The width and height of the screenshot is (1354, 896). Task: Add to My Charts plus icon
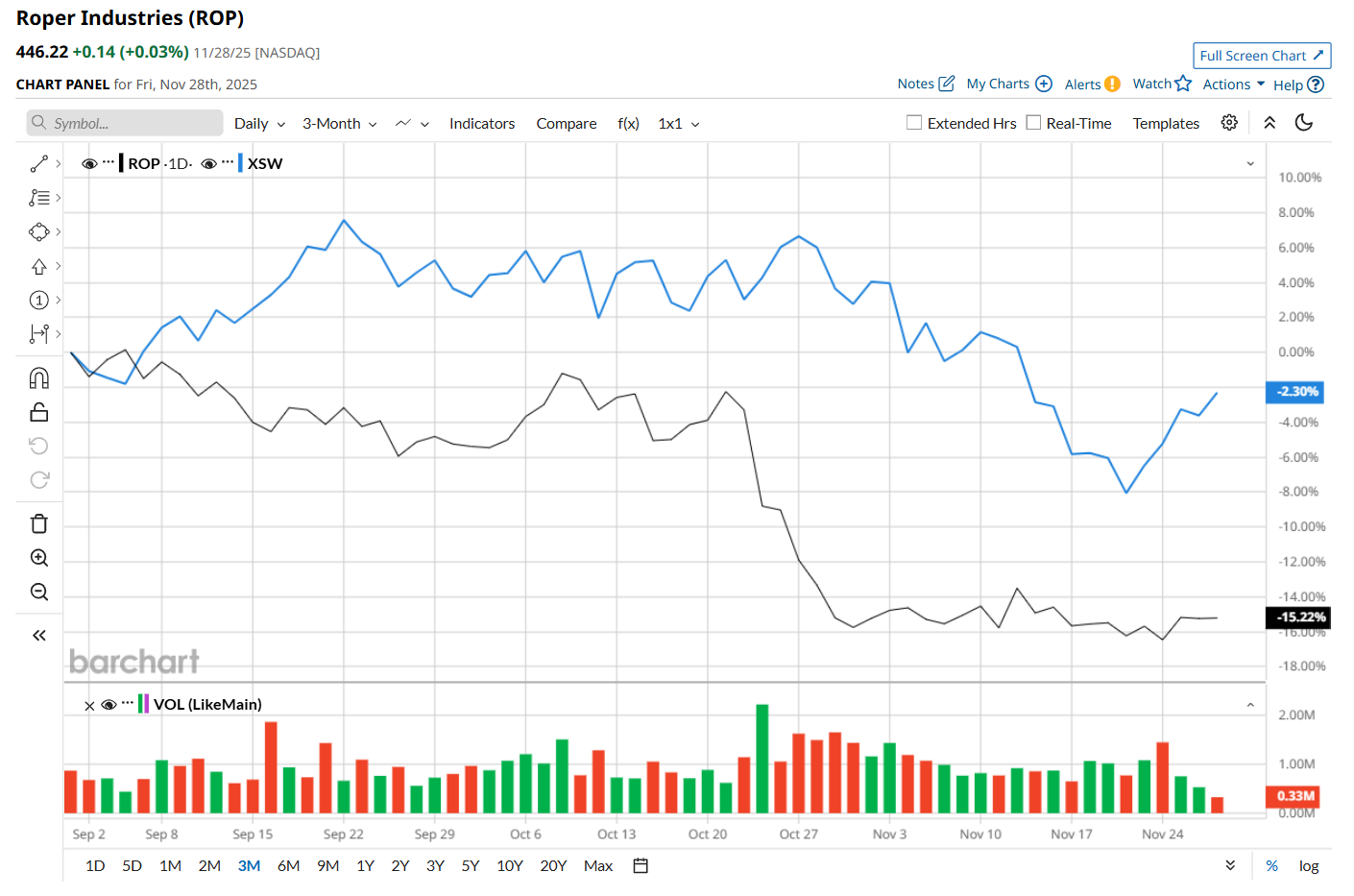(1044, 84)
